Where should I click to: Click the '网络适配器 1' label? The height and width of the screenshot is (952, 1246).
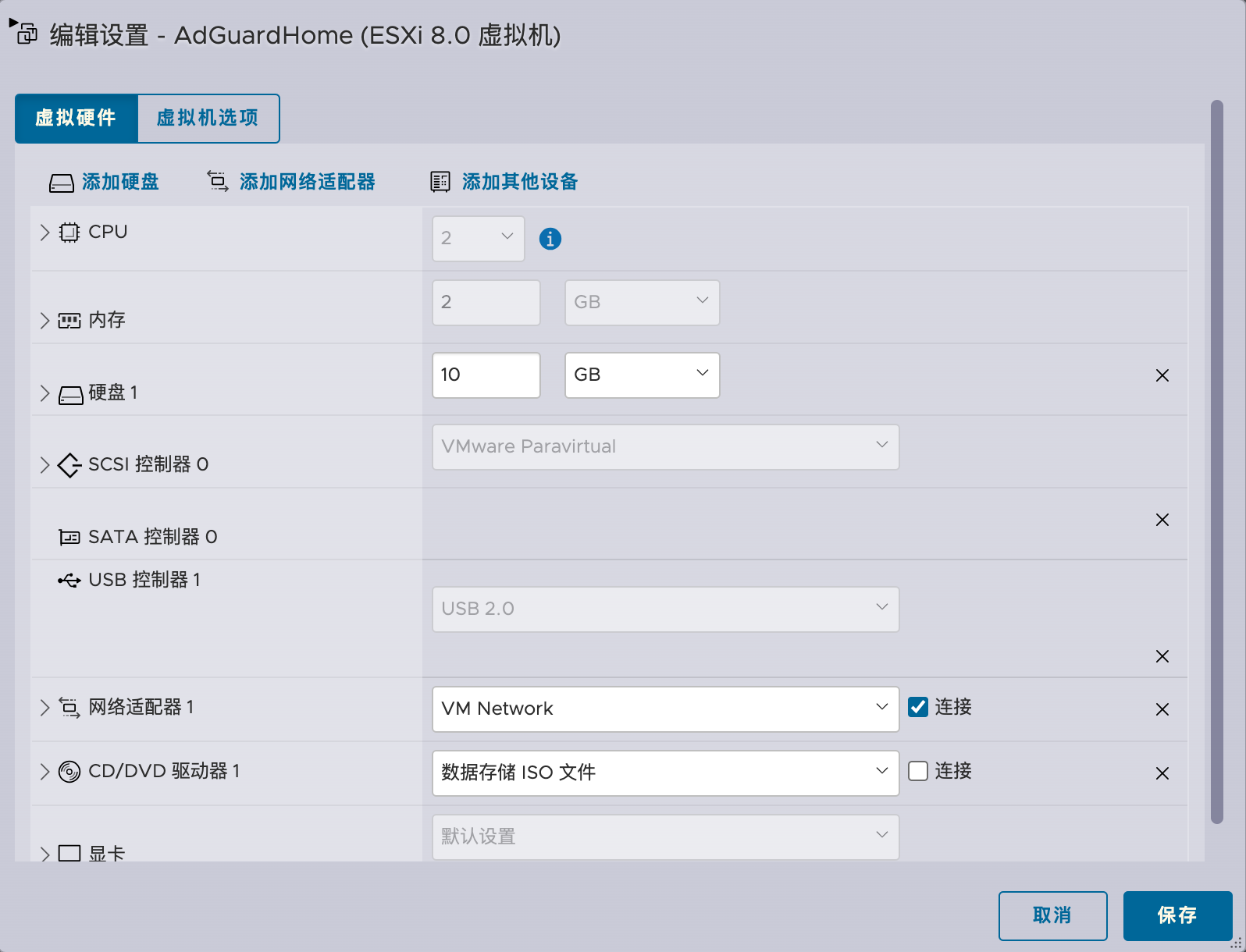click(141, 707)
